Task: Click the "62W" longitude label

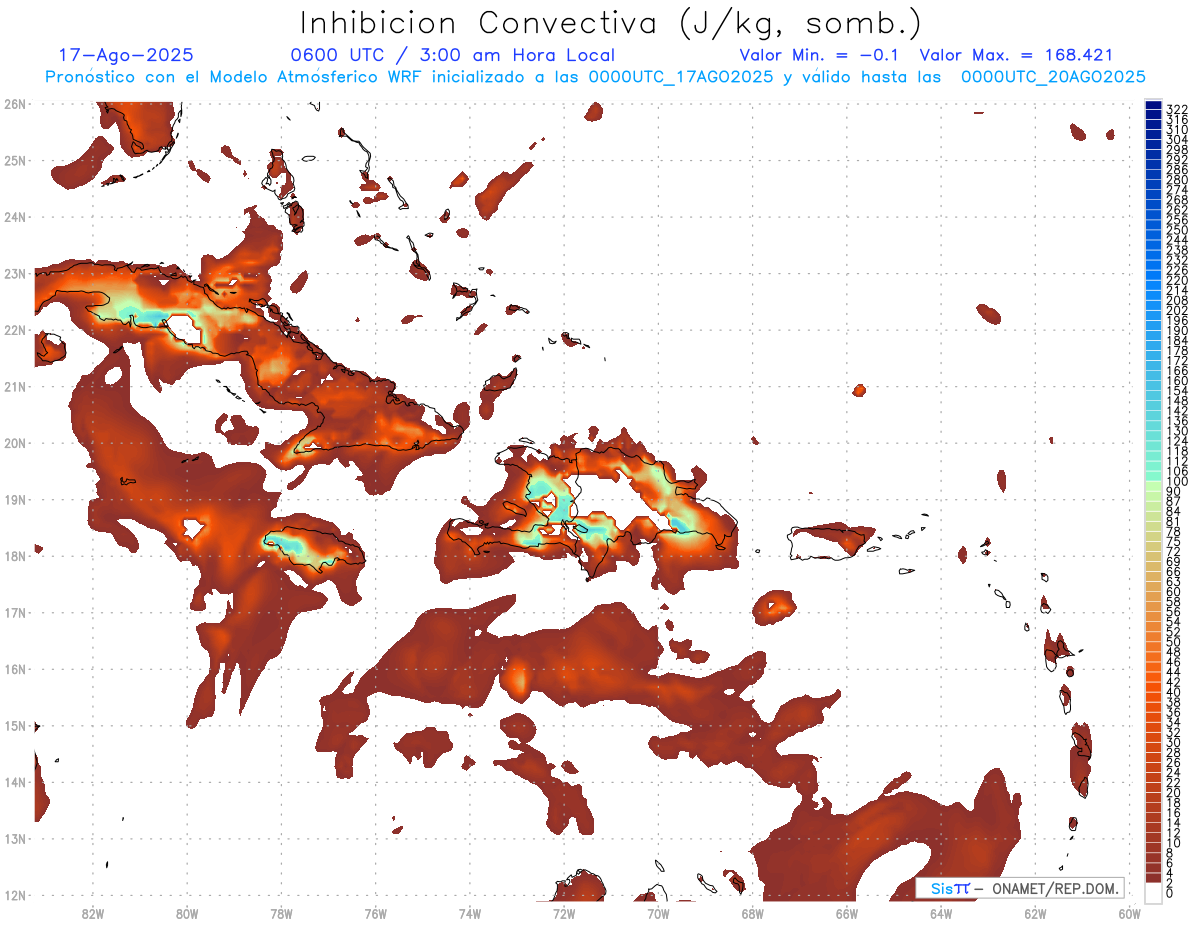Action: pos(1035,912)
